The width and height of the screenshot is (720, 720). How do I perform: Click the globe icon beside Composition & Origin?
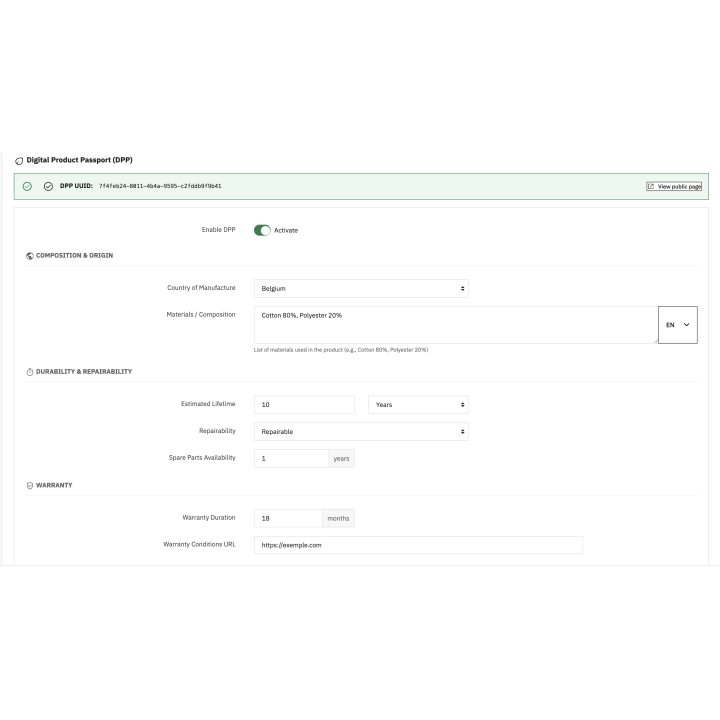point(30,256)
